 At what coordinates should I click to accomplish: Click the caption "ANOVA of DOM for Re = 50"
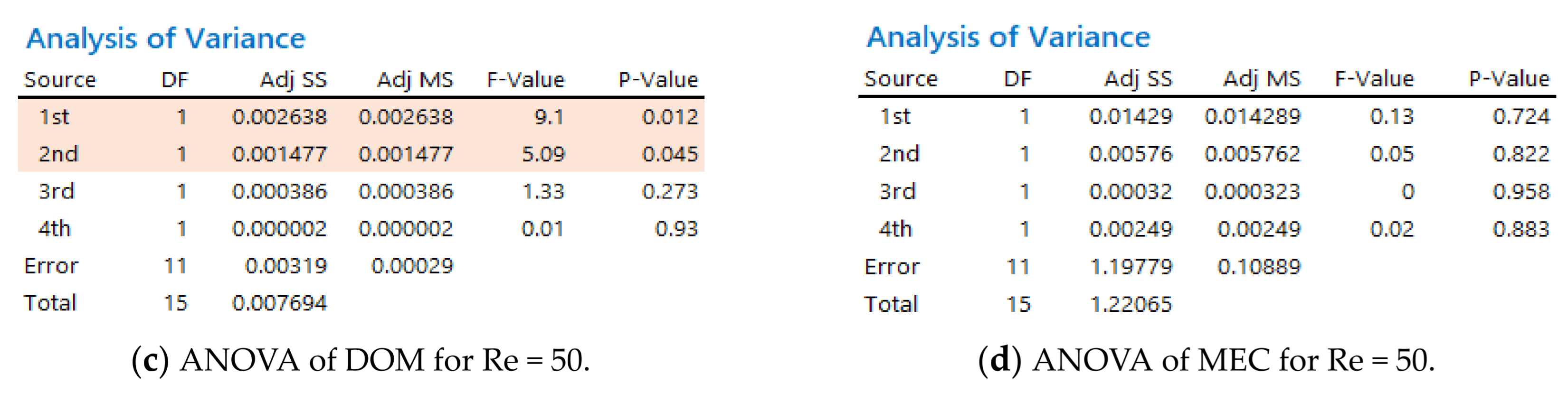point(361,360)
